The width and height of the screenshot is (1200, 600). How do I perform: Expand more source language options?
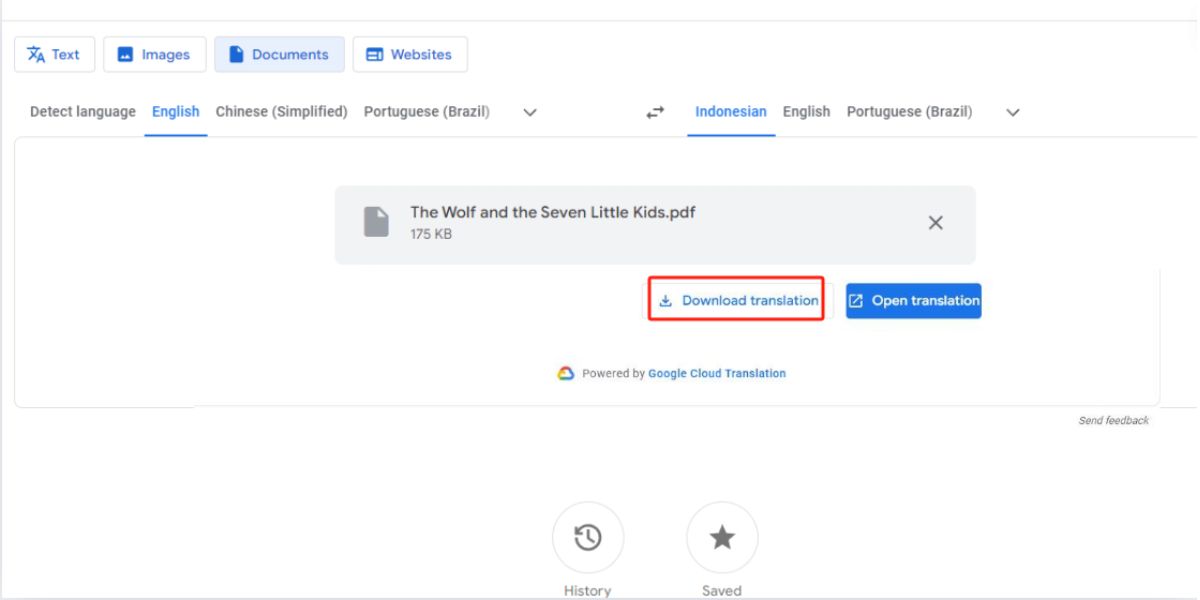[x=529, y=112]
